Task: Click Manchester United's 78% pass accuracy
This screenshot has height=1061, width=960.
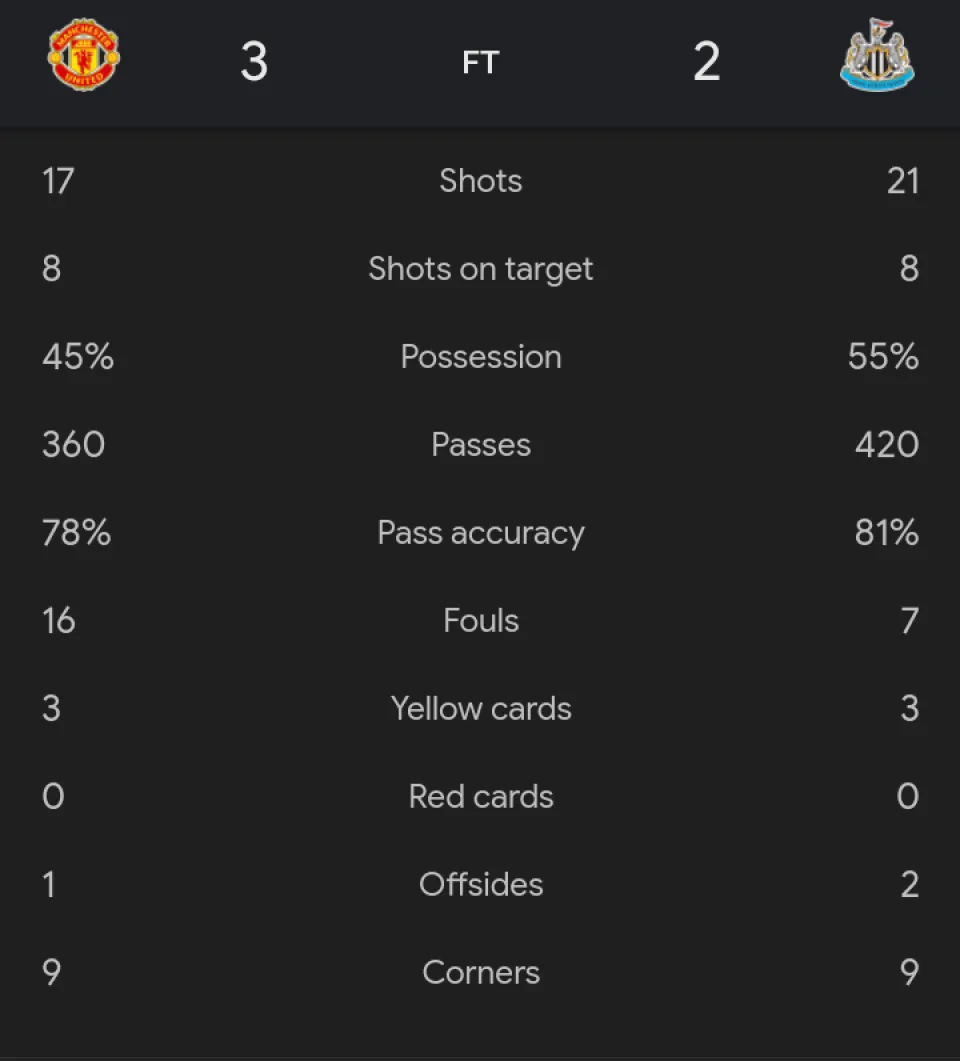Action: pos(76,533)
